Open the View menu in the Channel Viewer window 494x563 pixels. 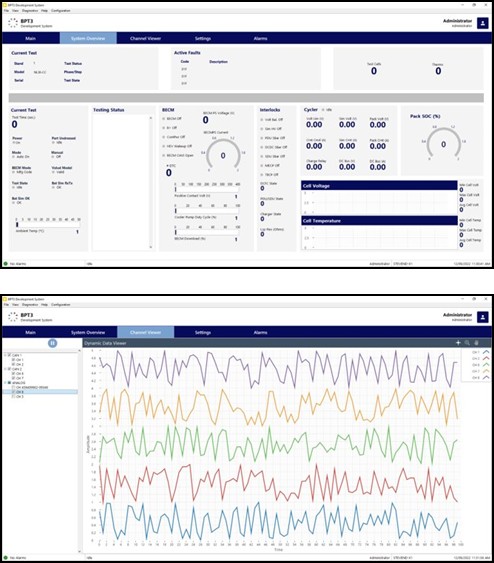pos(15,304)
